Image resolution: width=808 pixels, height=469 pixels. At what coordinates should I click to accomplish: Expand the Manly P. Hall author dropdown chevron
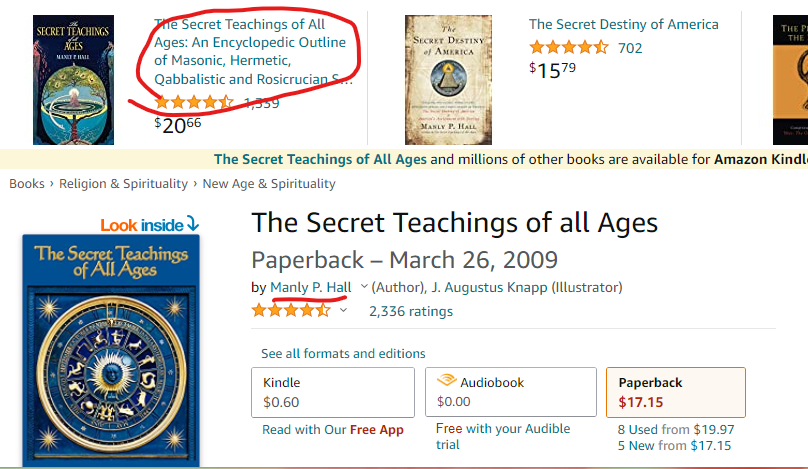click(364, 287)
